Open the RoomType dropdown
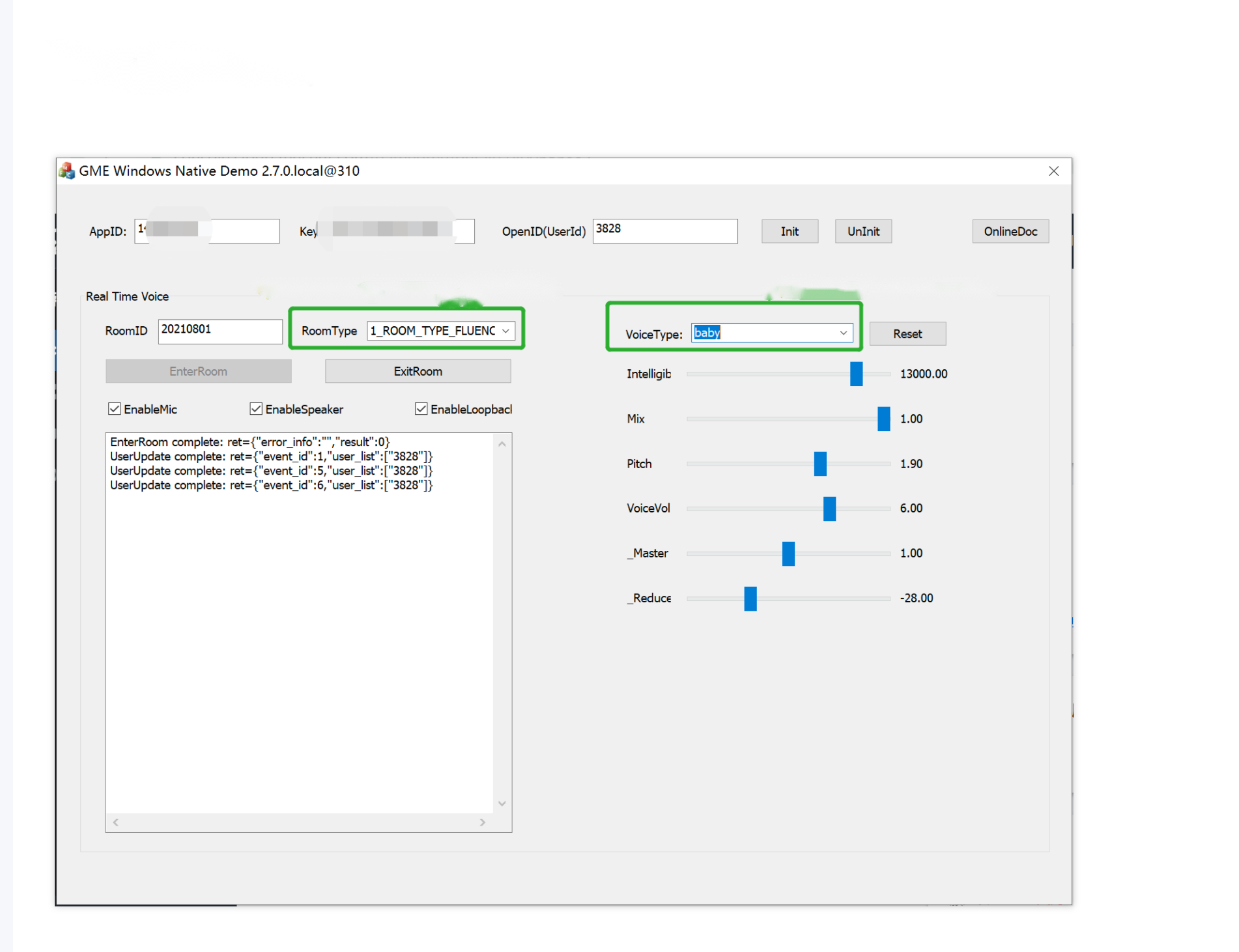The height and width of the screenshot is (952, 1239). (441, 331)
